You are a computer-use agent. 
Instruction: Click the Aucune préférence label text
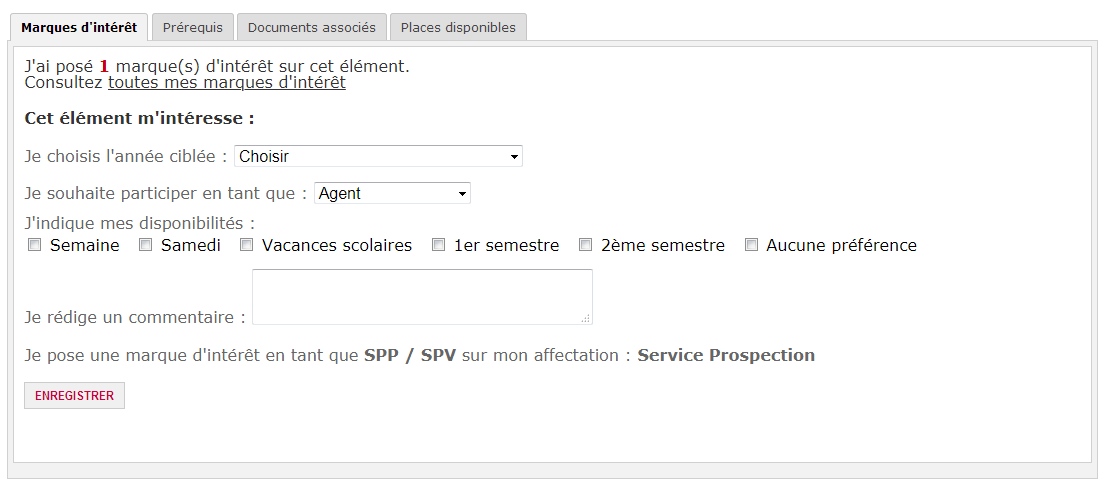tap(841, 245)
